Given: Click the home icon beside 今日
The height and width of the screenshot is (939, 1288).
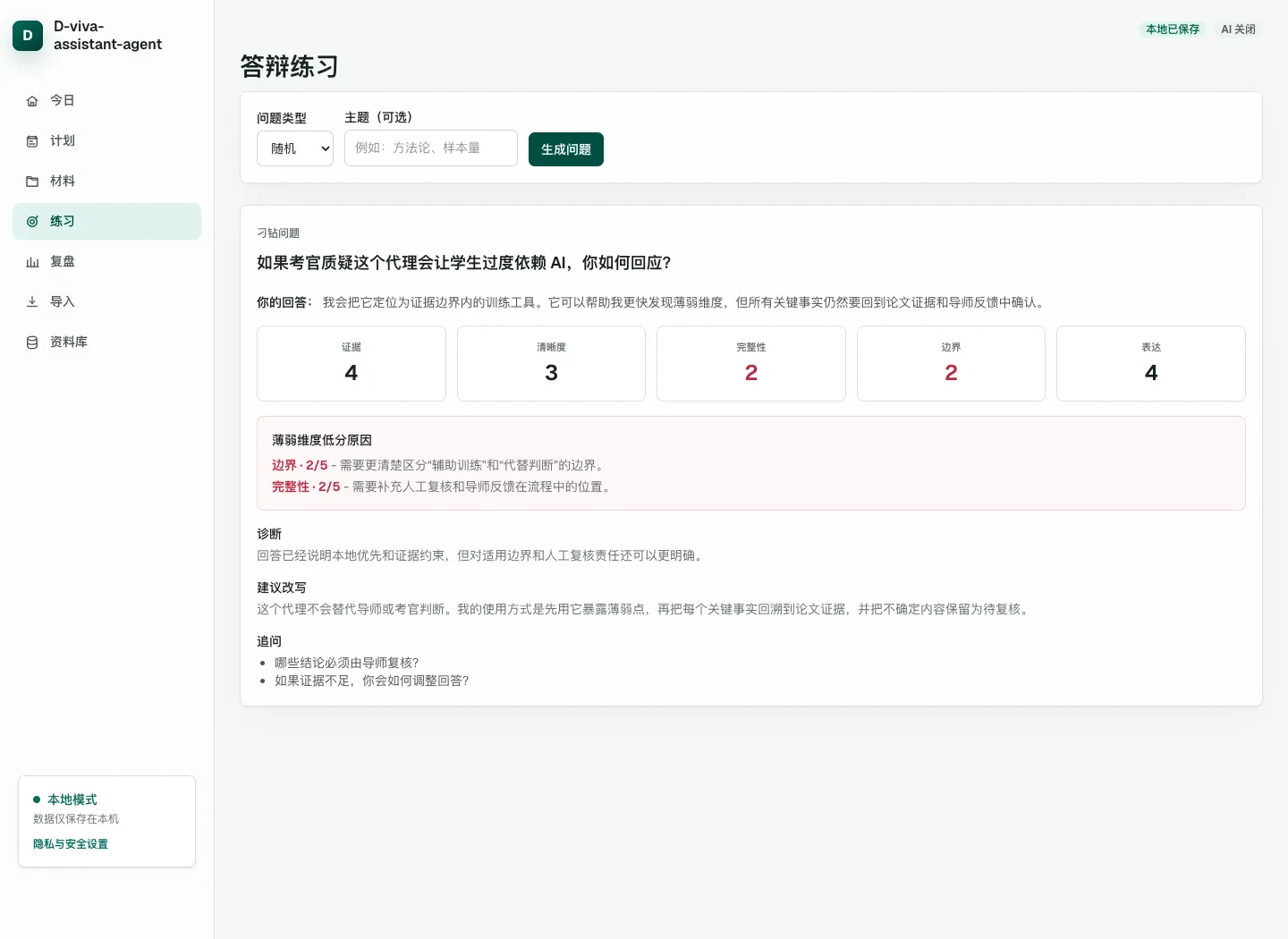Looking at the screenshot, I should tap(32, 101).
